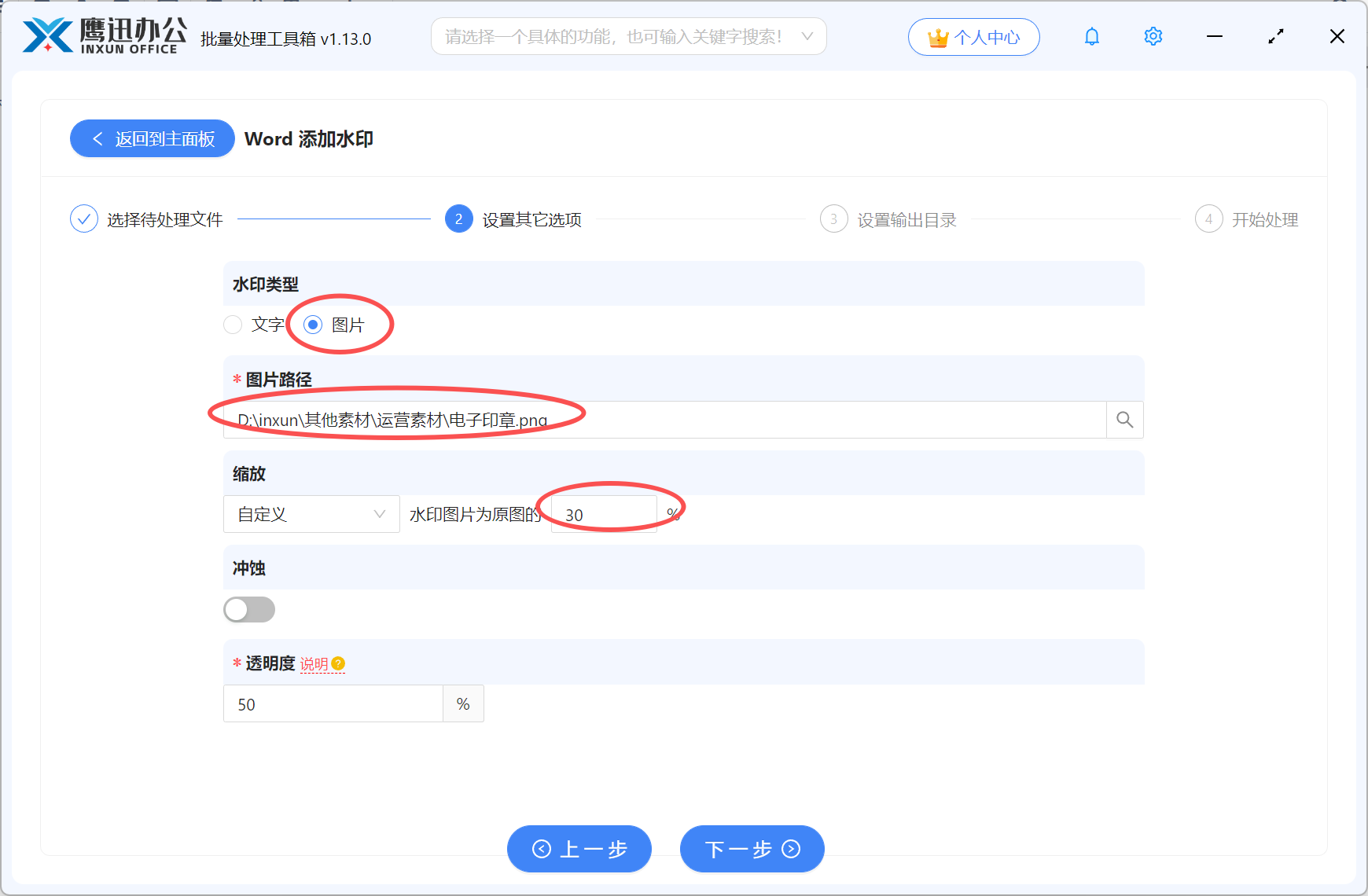Select the 图片 watermark type
The image size is (1368, 896).
tap(314, 325)
